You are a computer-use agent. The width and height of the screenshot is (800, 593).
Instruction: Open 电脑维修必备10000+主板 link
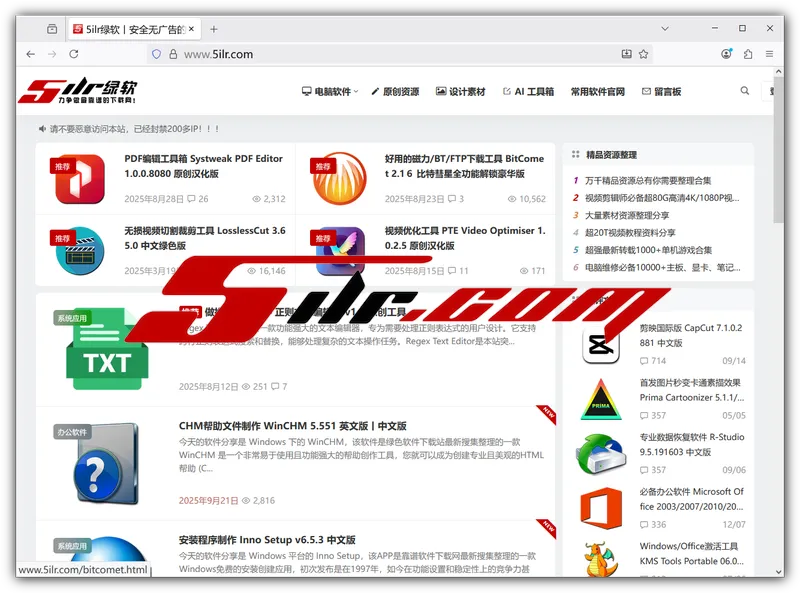[662, 267]
